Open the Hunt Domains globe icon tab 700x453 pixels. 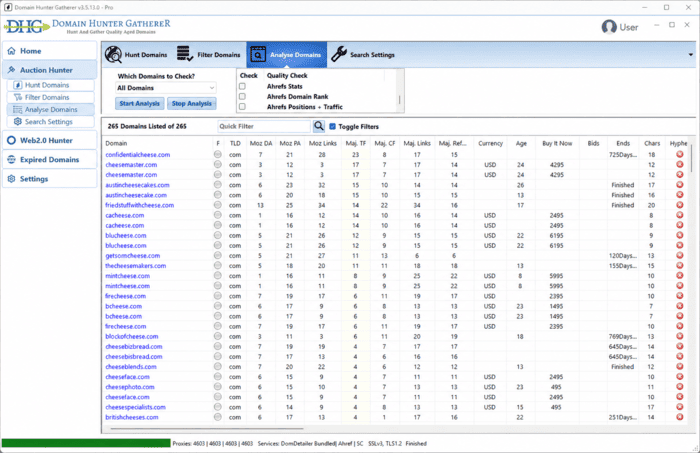[x=136, y=54]
